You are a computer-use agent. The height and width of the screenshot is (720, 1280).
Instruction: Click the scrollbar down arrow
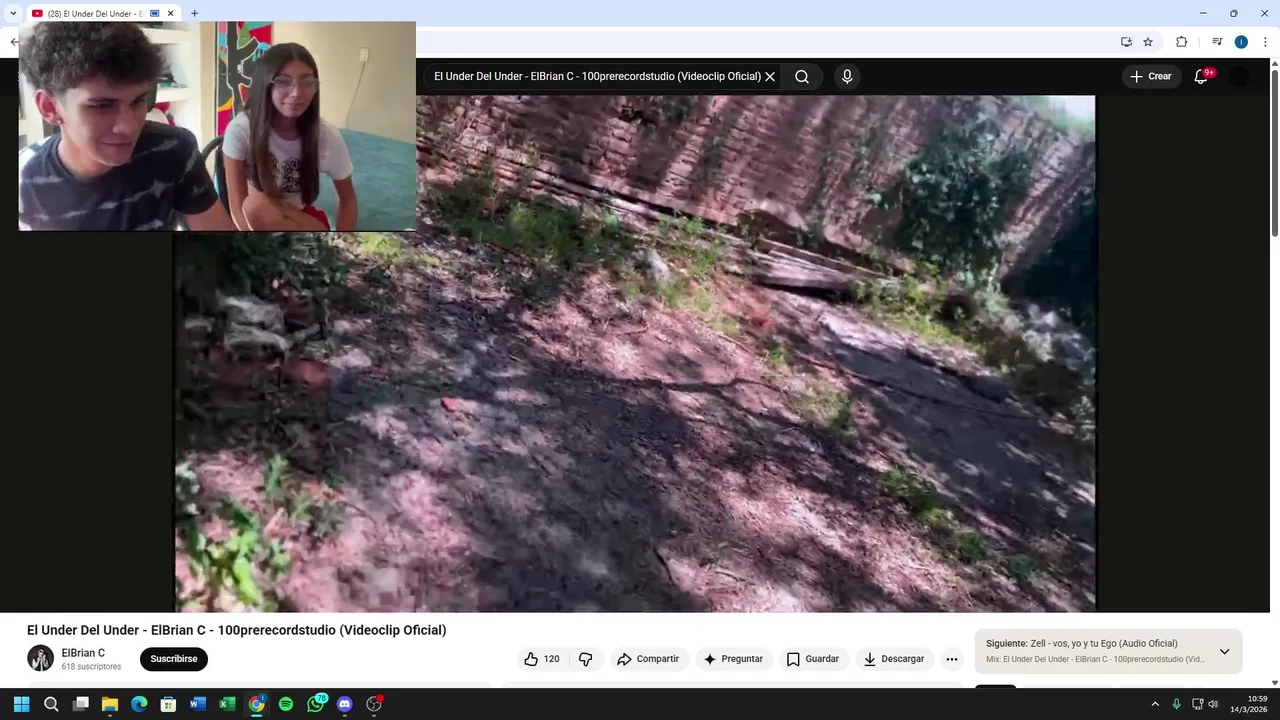[x=1274, y=682]
